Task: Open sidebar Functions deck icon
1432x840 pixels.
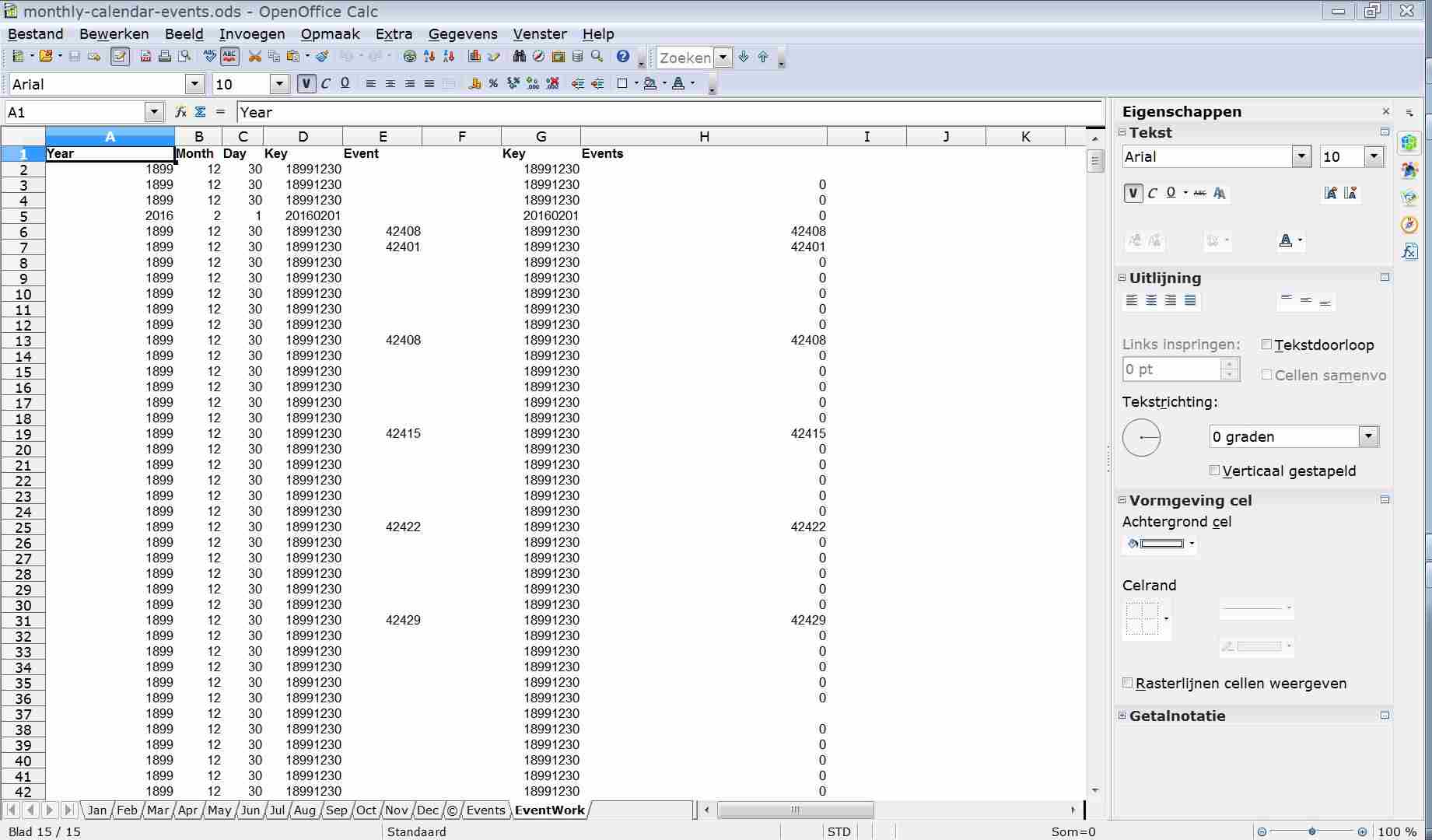Action: coord(1409,252)
